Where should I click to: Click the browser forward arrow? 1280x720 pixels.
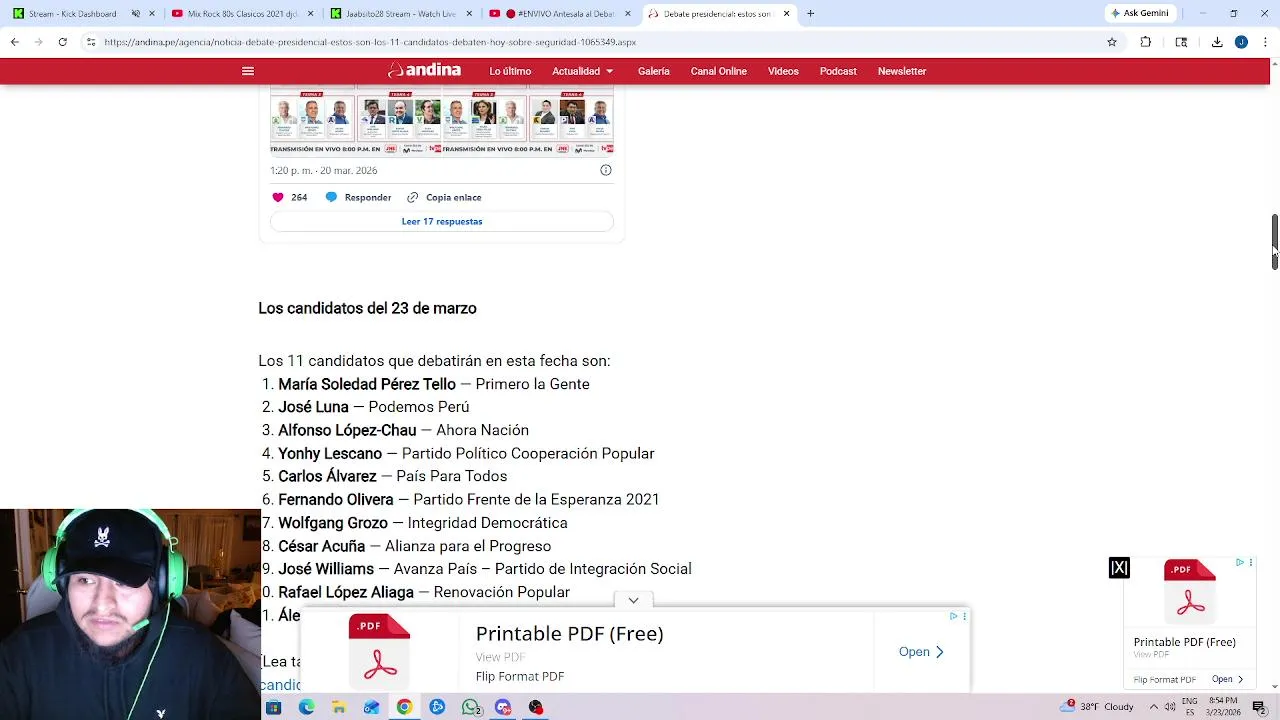[x=38, y=42]
